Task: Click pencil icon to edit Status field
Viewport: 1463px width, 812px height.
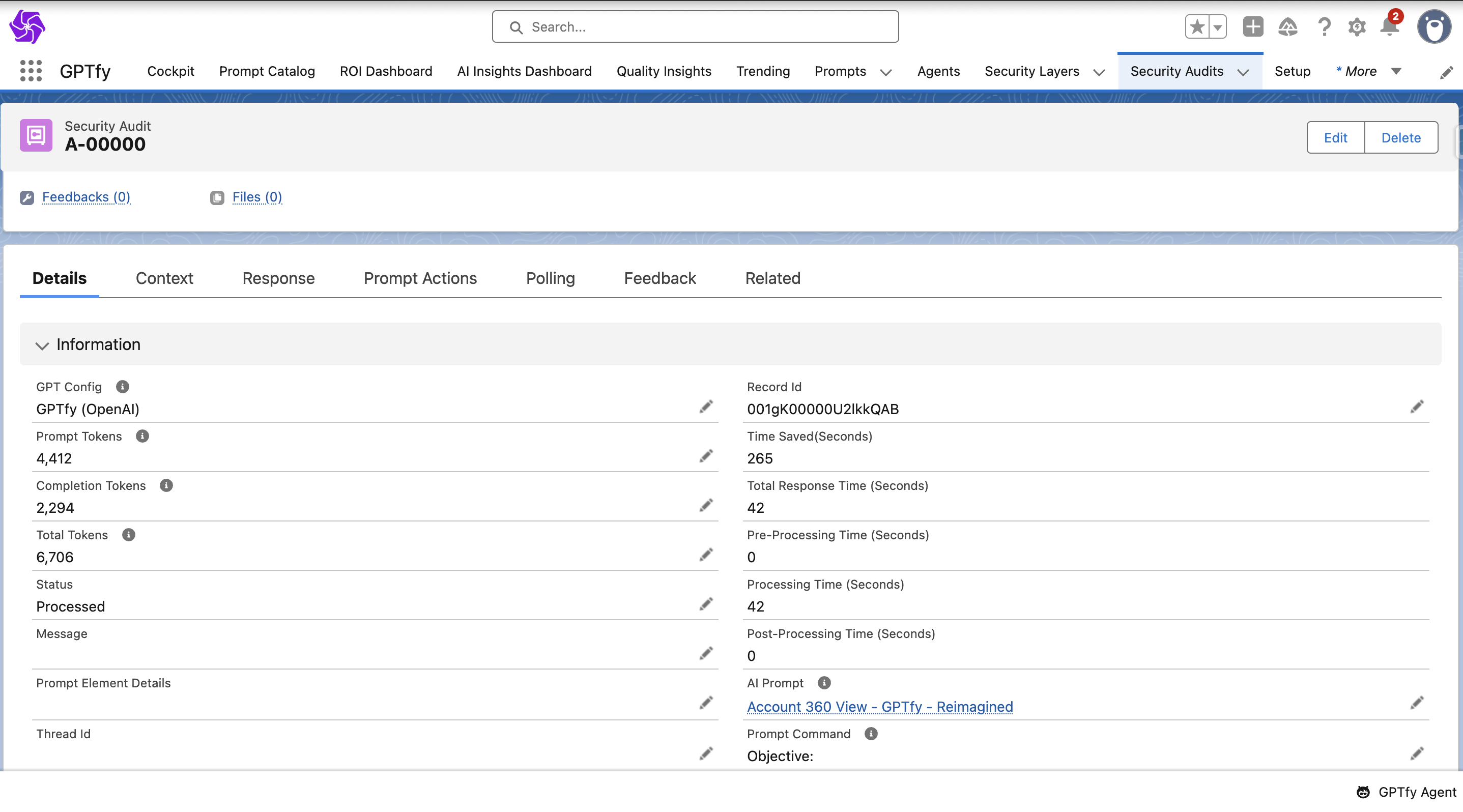Action: coord(706,603)
